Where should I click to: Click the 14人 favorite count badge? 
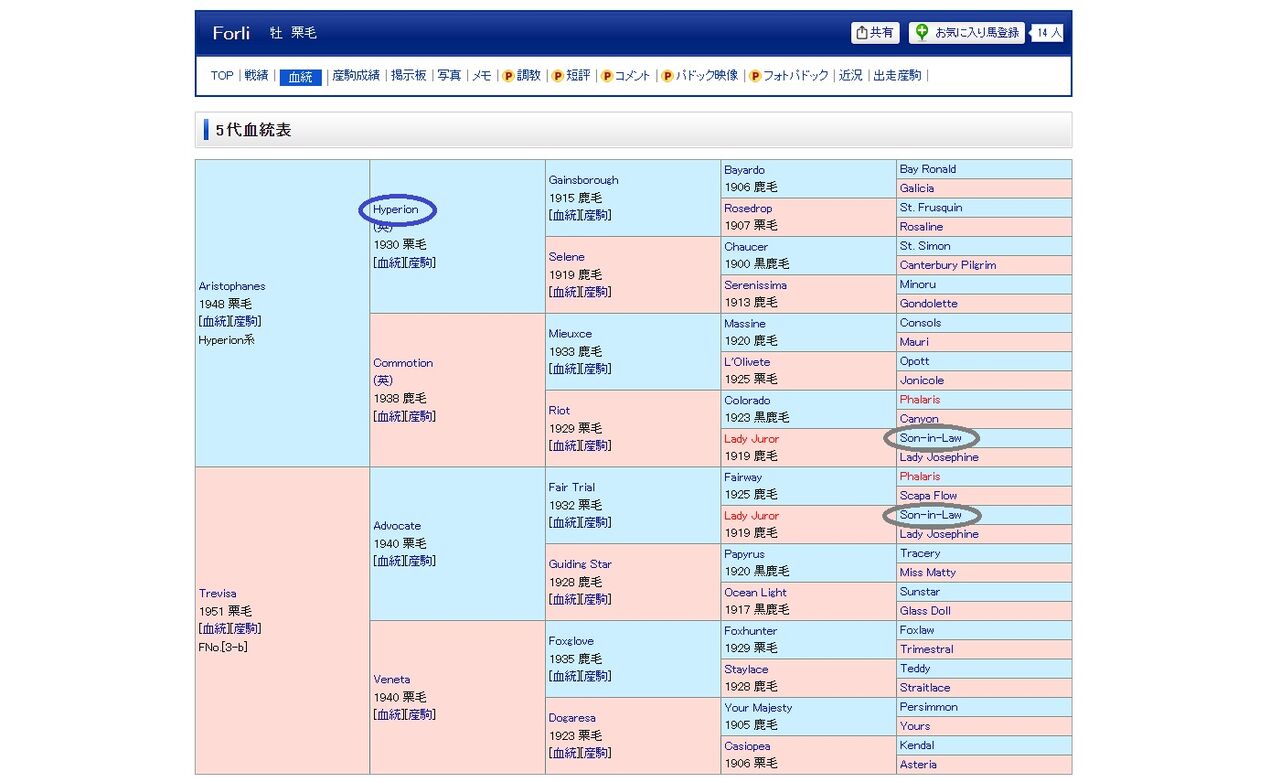(1048, 33)
